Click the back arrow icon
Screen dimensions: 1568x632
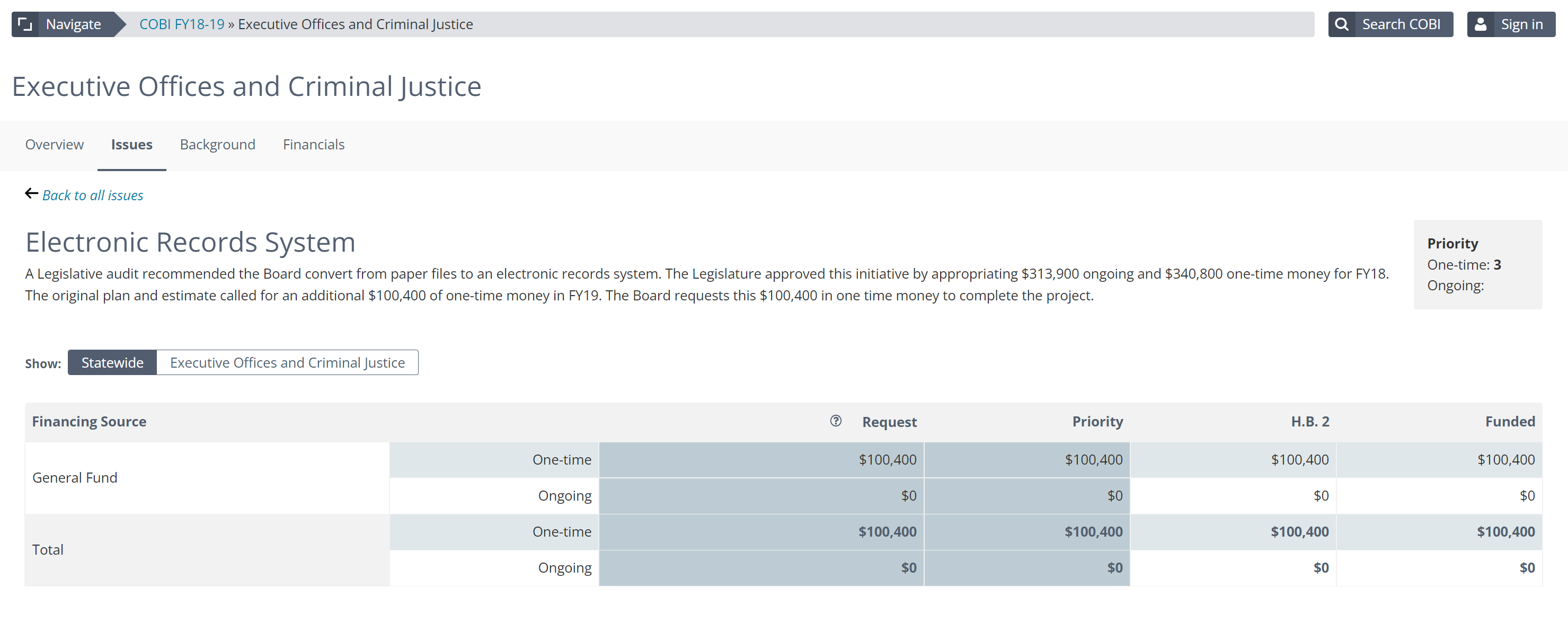(x=32, y=194)
